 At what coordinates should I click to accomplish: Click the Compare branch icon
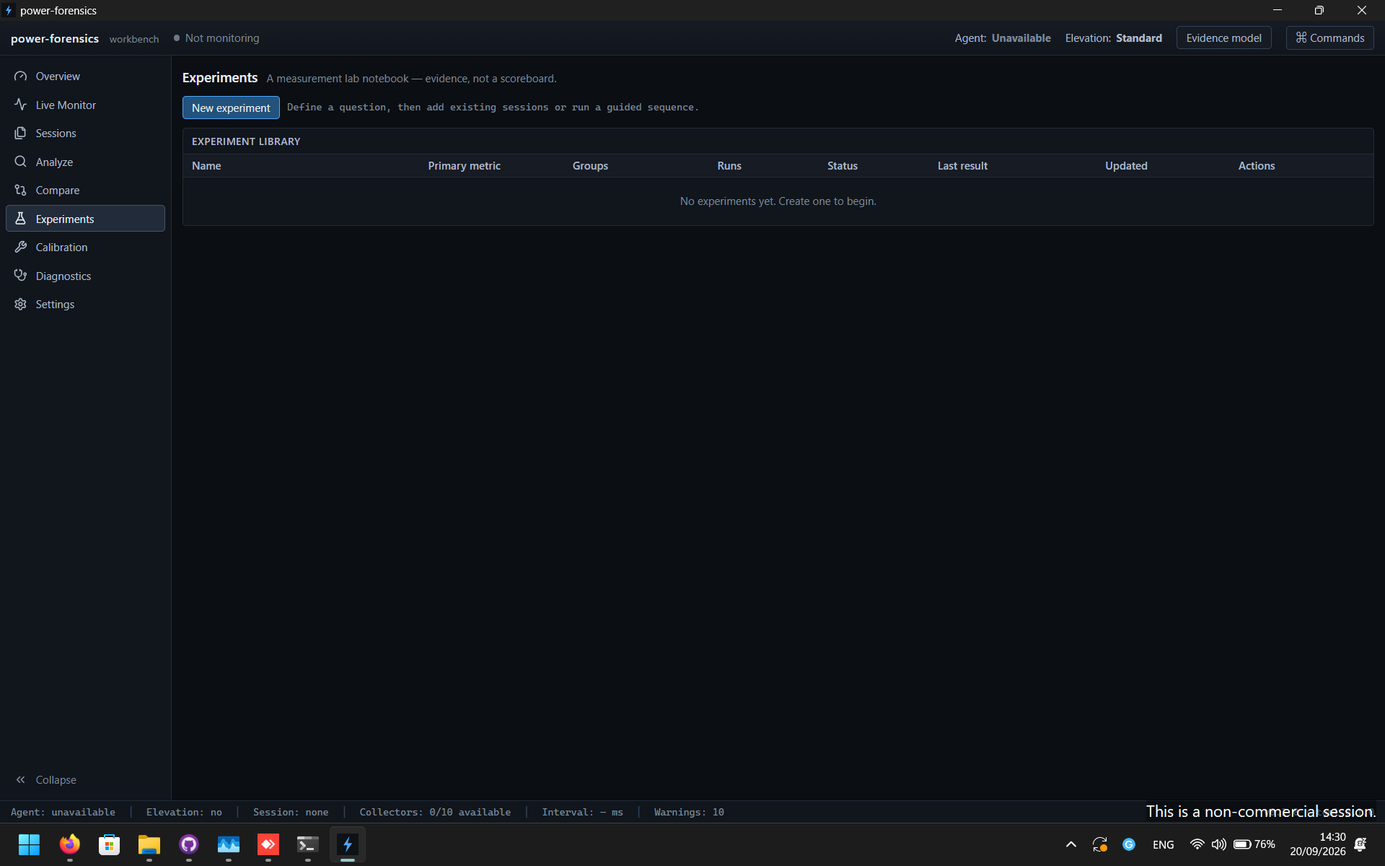(20, 190)
